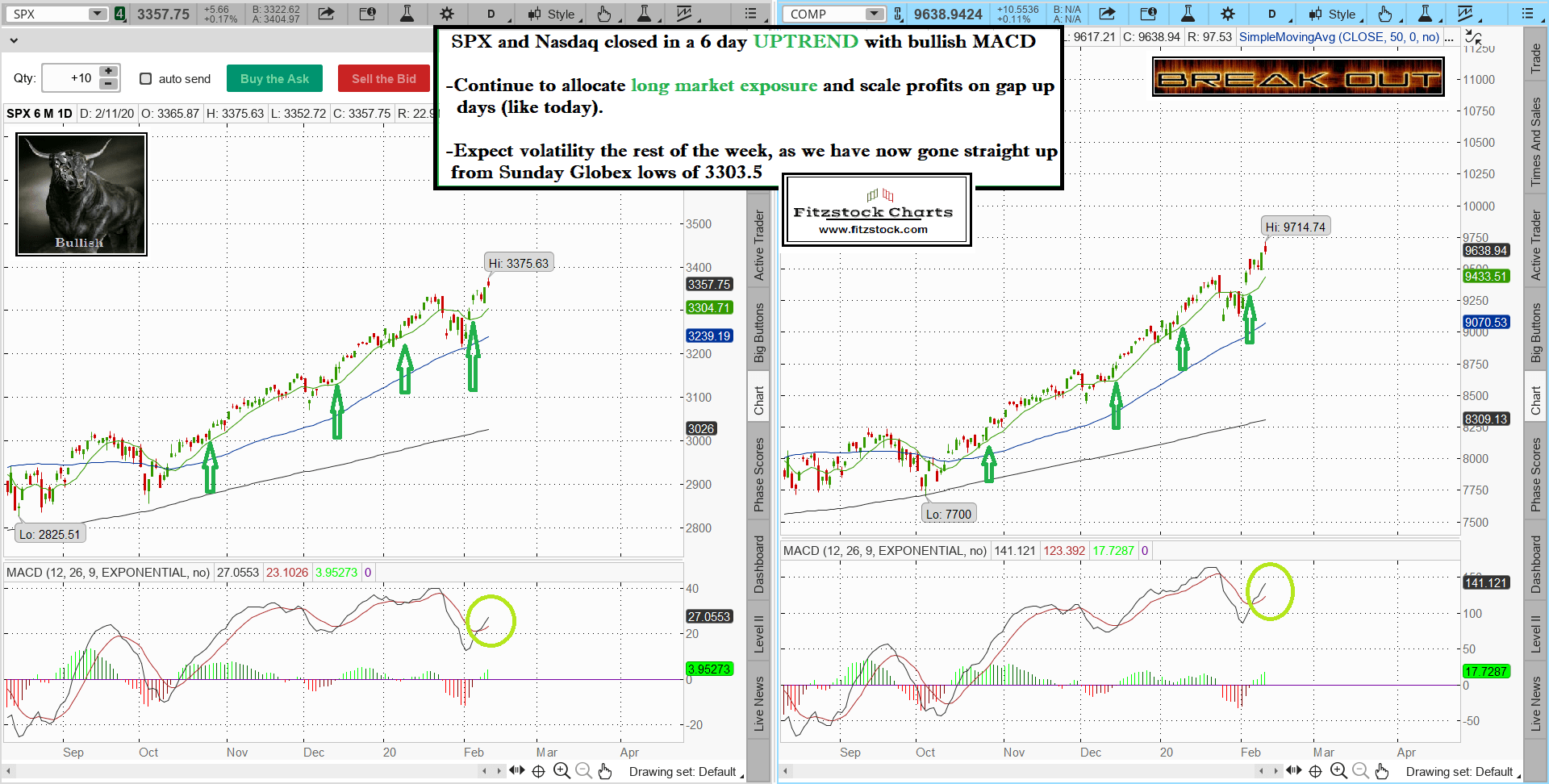Viewport: 1549px width, 784px height.
Task: Click the Buy the Ask button
Action: [274, 78]
